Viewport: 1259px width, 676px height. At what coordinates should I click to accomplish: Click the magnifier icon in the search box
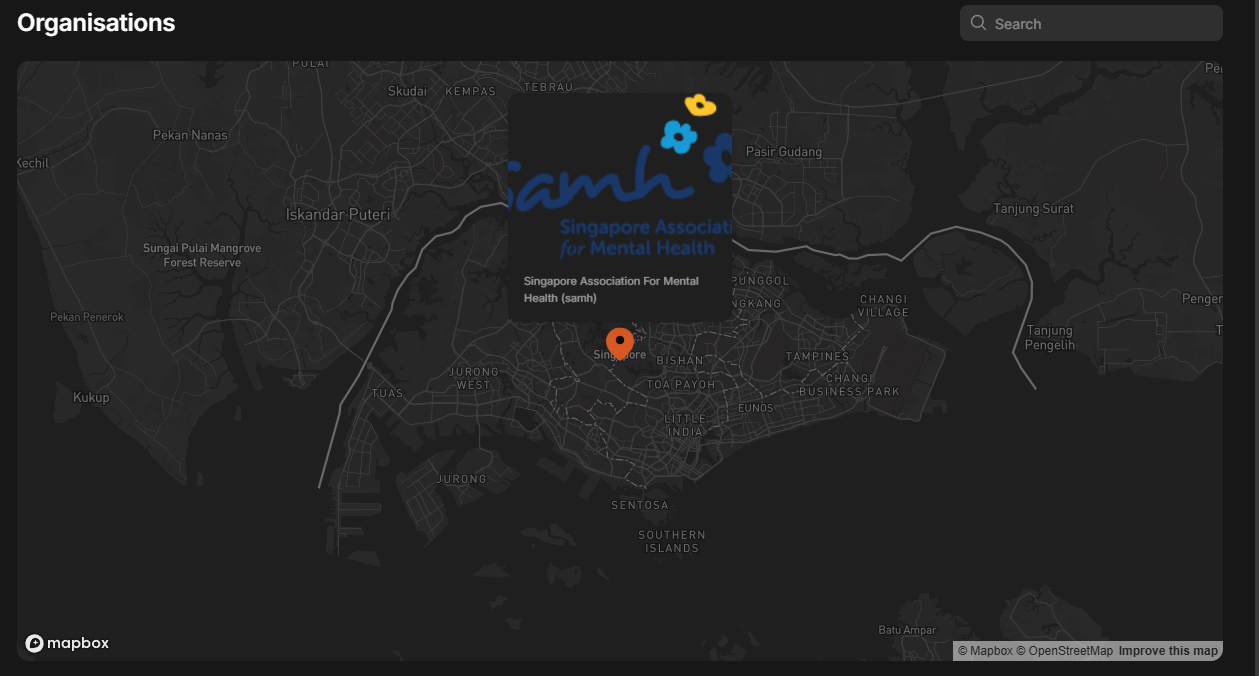[x=978, y=23]
